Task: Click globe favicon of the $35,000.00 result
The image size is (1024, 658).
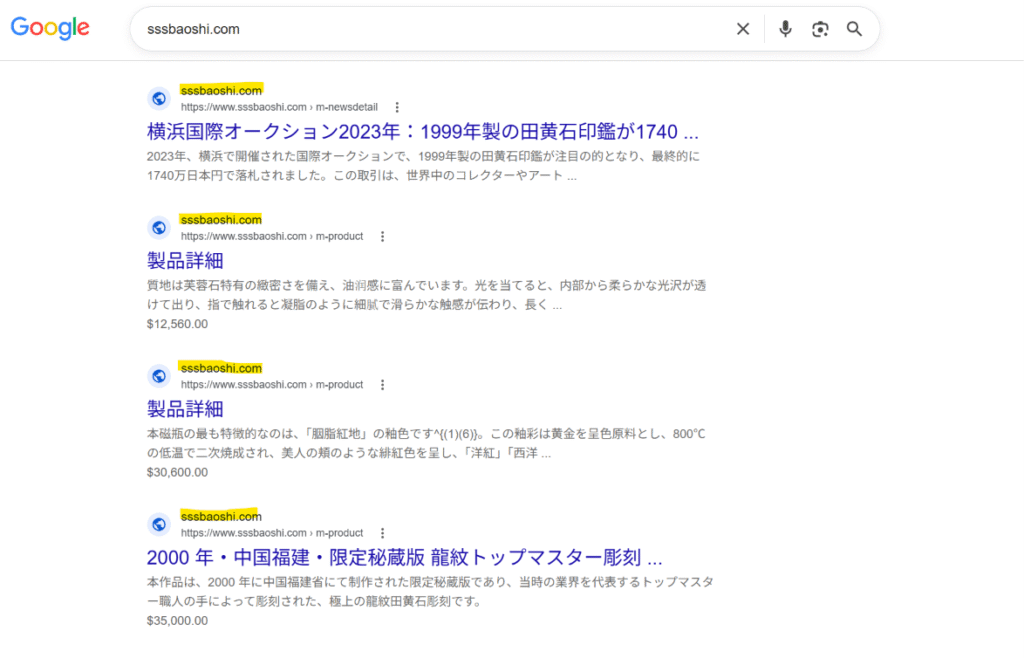Action: [x=159, y=524]
